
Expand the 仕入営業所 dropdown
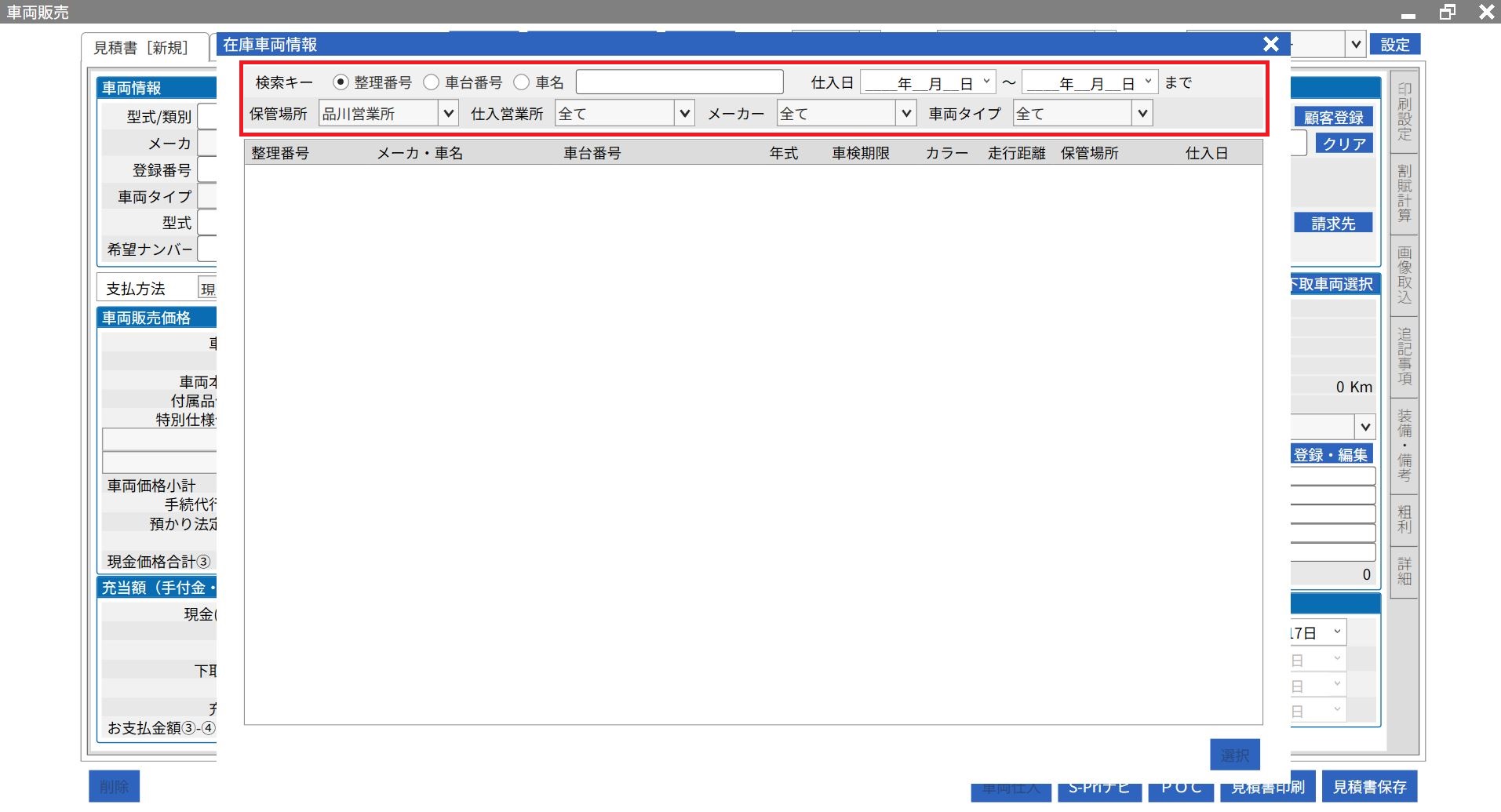pyautogui.click(x=684, y=114)
